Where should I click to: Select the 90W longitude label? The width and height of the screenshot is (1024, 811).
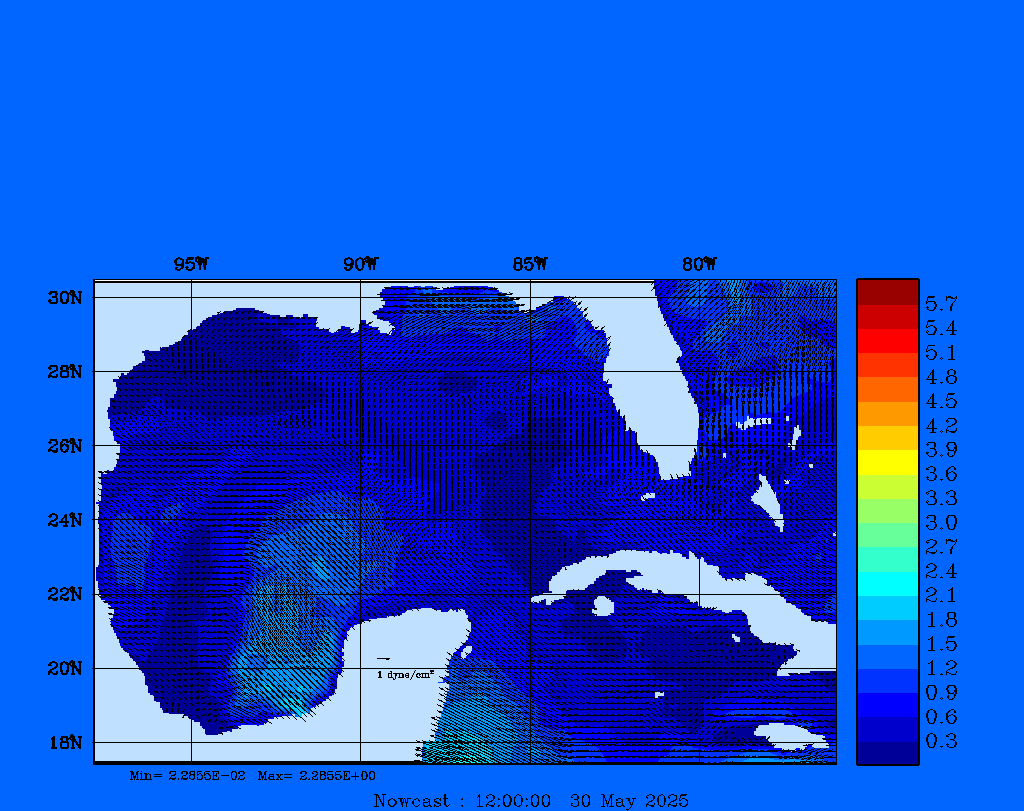[360, 264]
